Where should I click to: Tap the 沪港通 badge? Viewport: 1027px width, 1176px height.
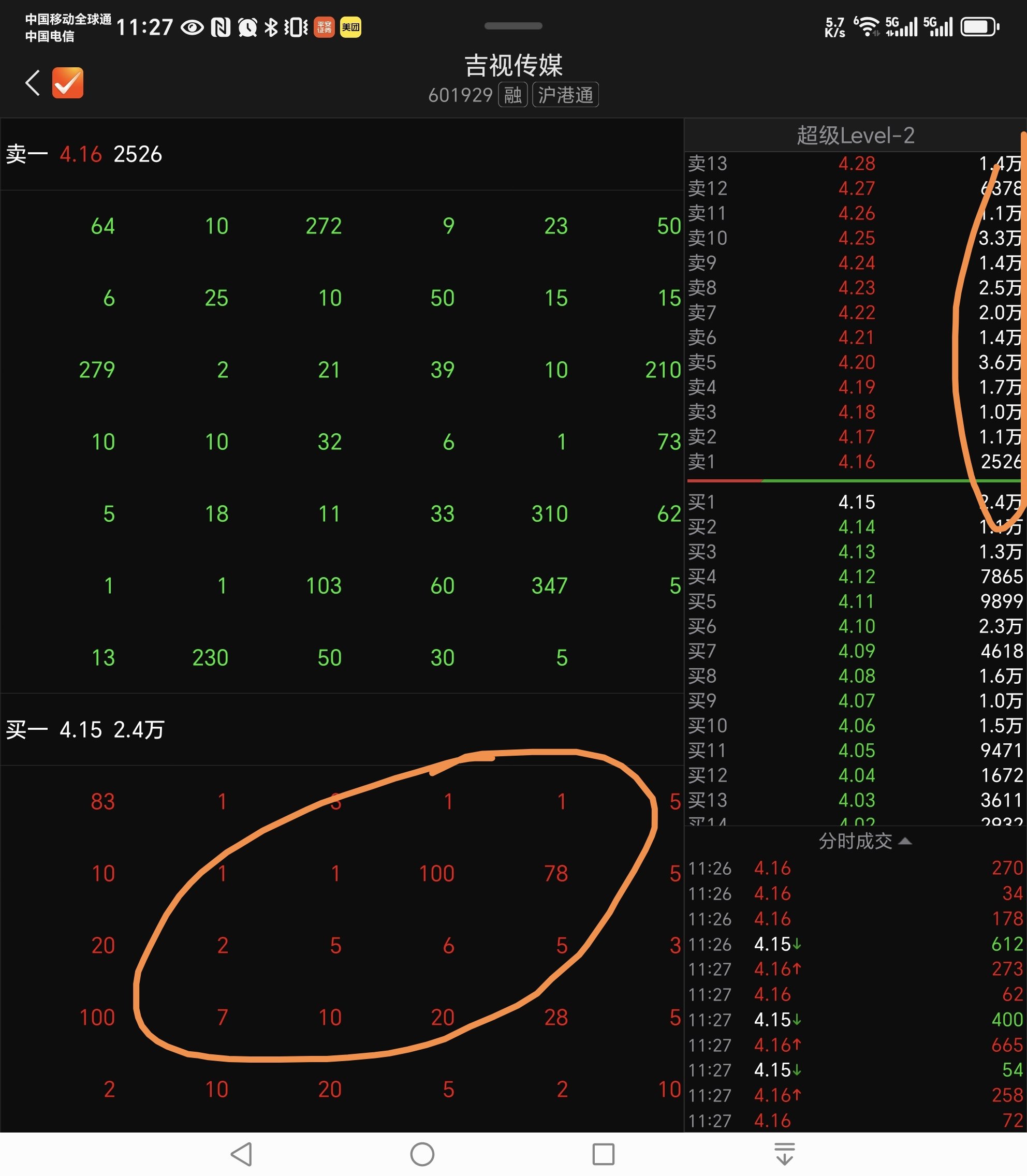(565, 95)
